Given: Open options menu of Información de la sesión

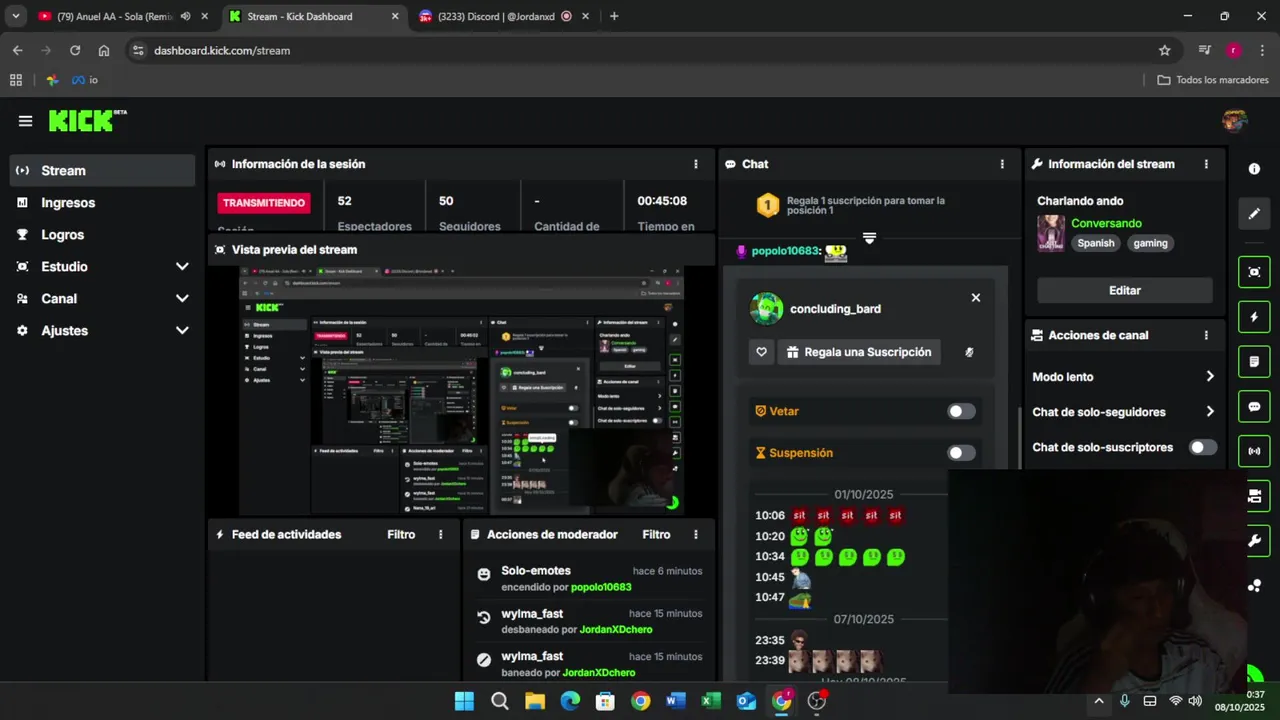Looking at the screenshot, I should (696, 164).
